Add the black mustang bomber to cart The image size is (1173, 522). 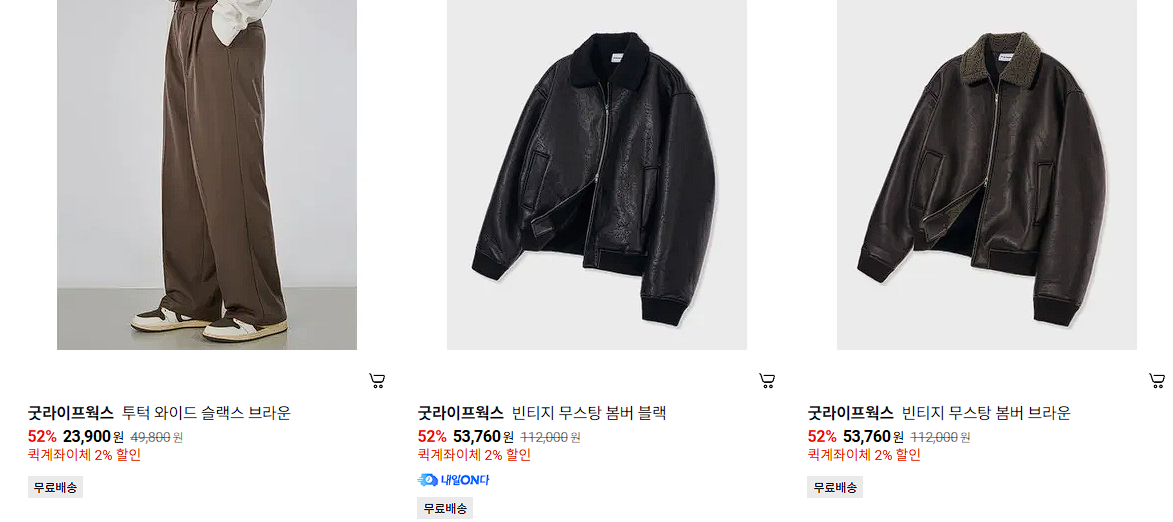point(767,381)
